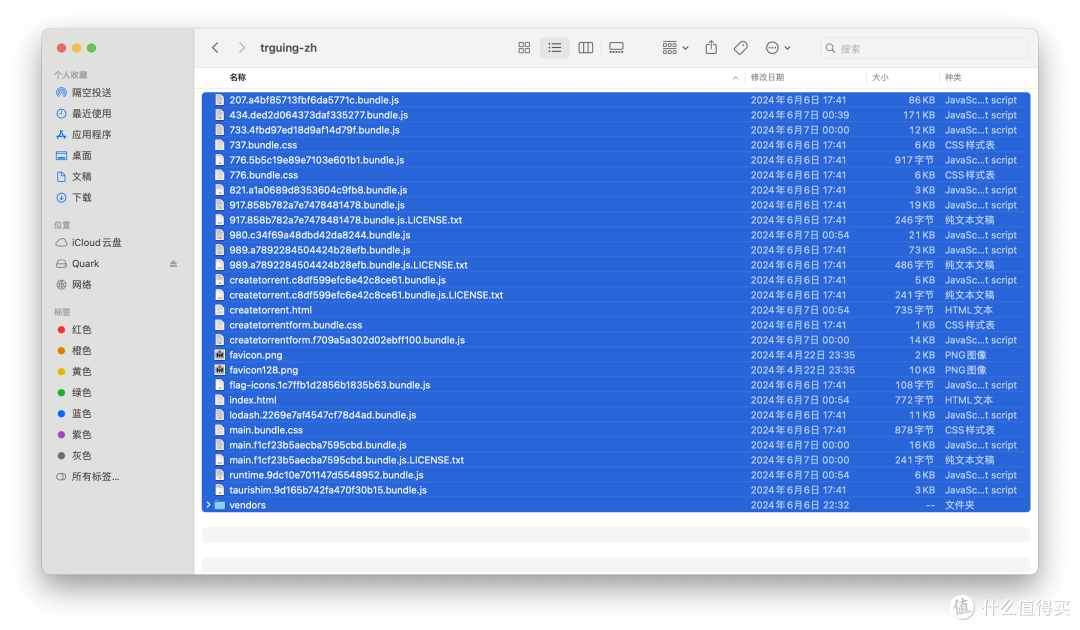Toggle the sort direction arrow in 名称 header

coord(736,78)
